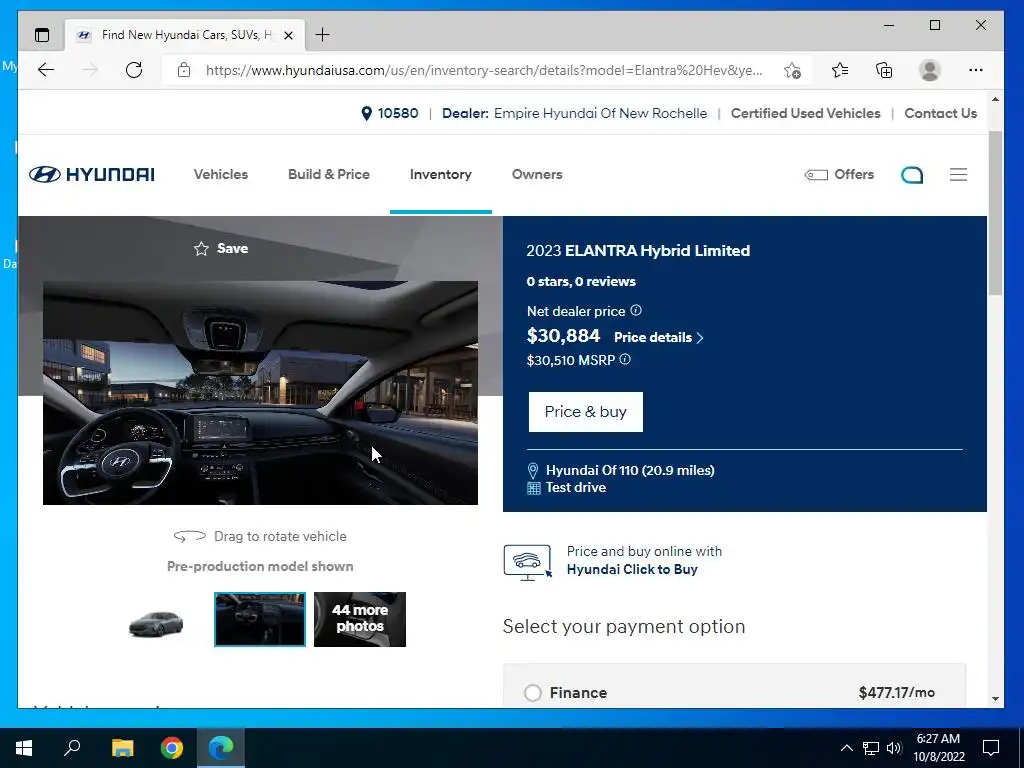Viewport: 1024px width, 768px height.
Task: Change zip code 10580 location
Action: (x=390, y=113)
